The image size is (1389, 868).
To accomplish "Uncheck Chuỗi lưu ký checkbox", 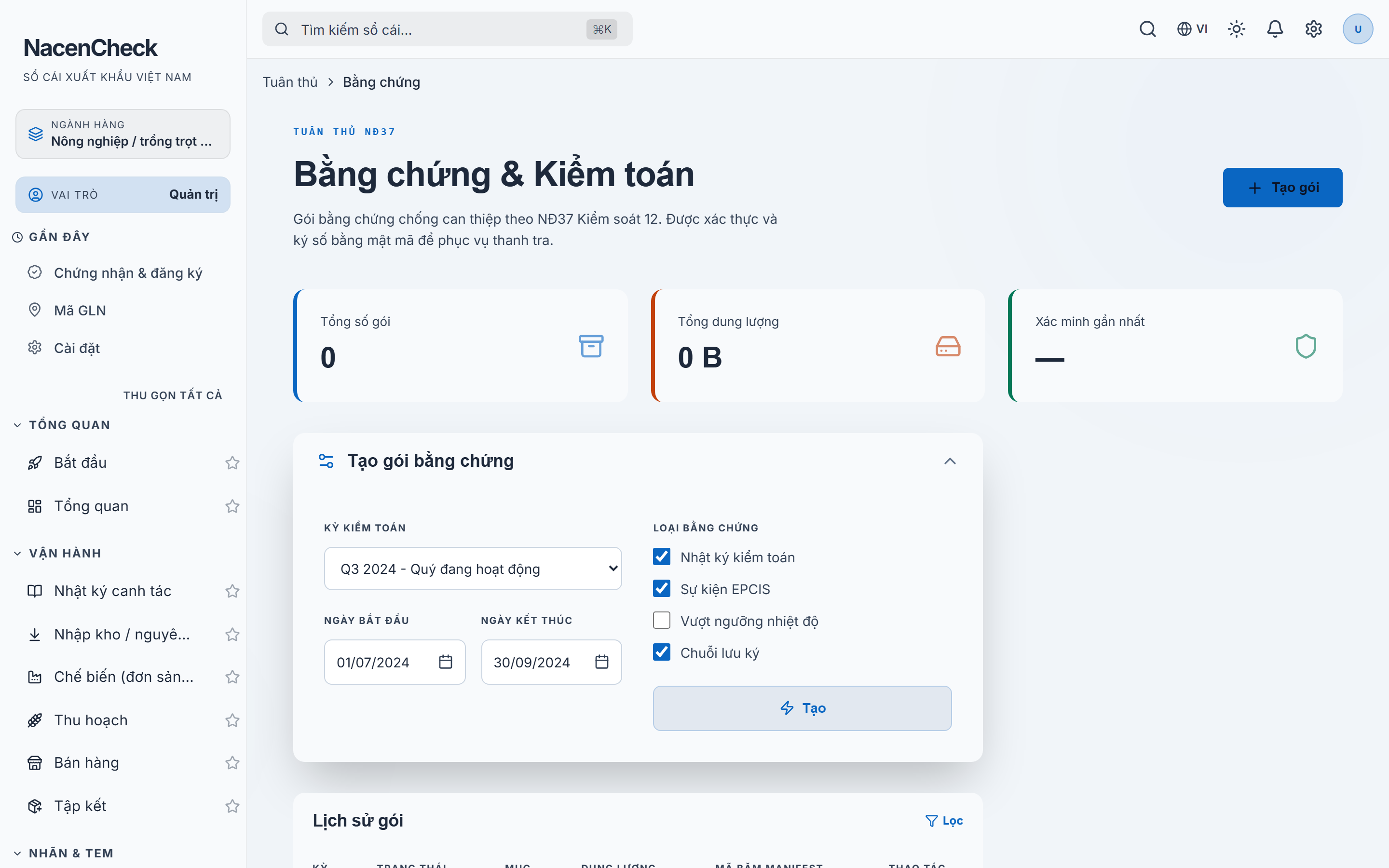I will coord(662,652).
